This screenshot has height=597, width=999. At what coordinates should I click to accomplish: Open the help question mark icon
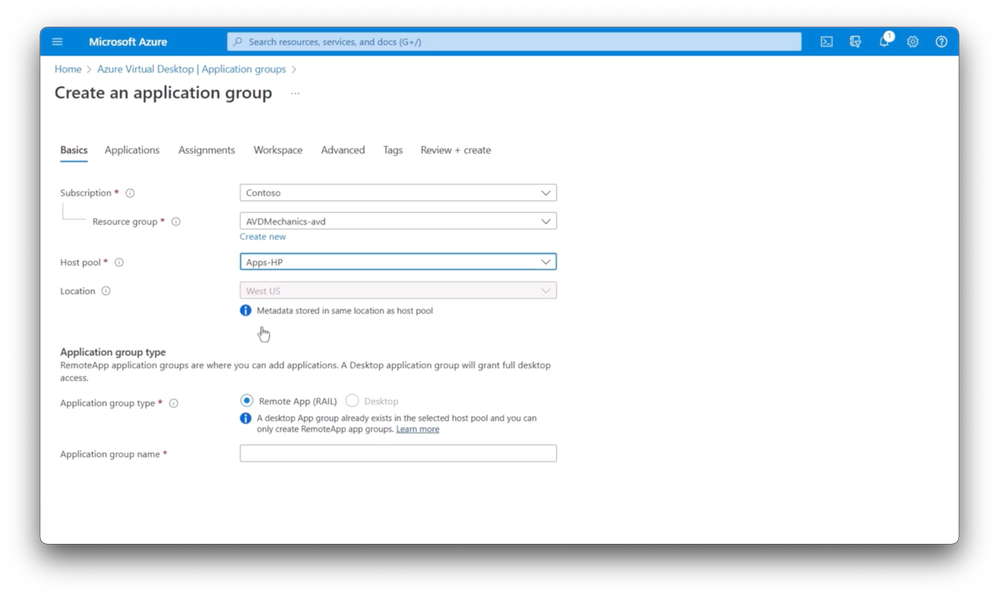(941, 41)
